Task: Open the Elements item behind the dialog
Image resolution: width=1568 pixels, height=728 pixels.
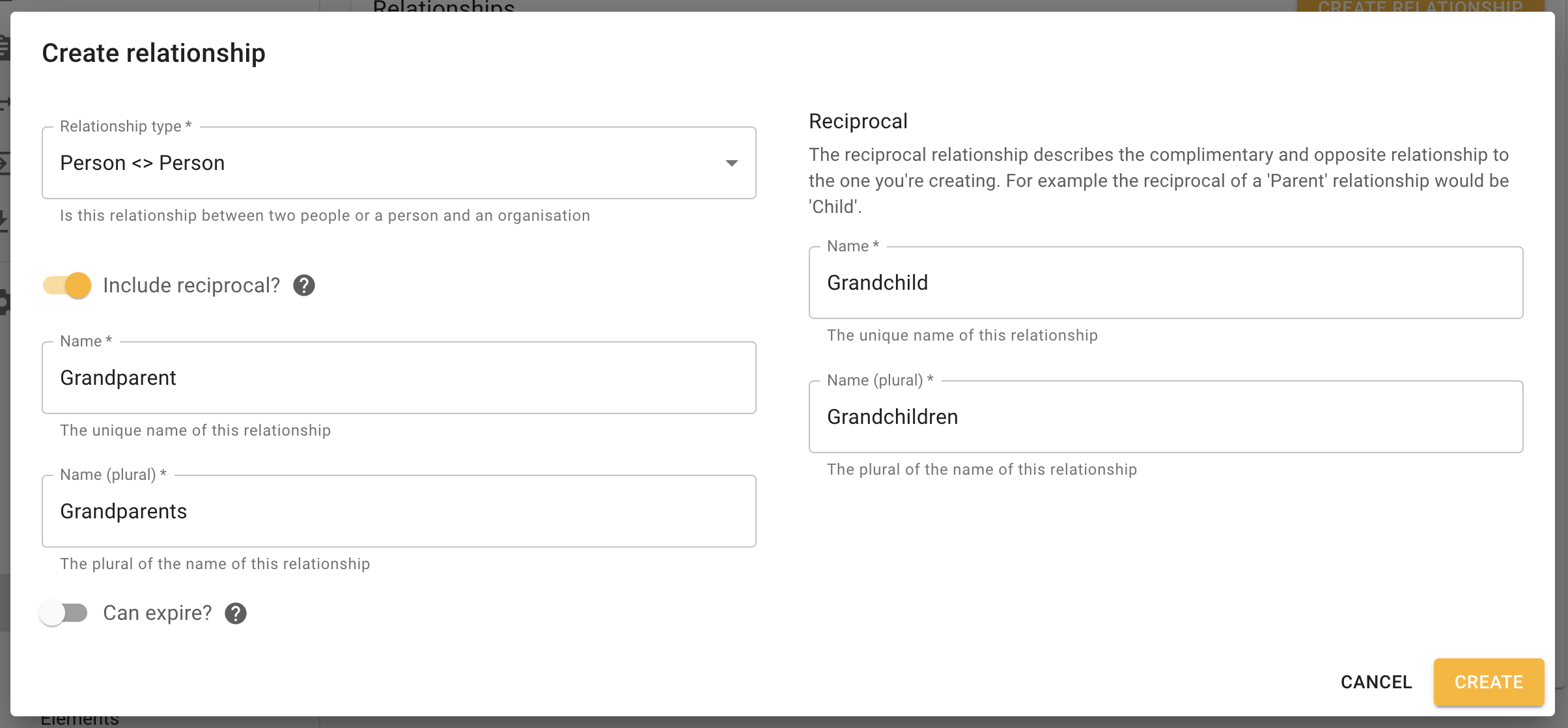Action: (79, 721)
